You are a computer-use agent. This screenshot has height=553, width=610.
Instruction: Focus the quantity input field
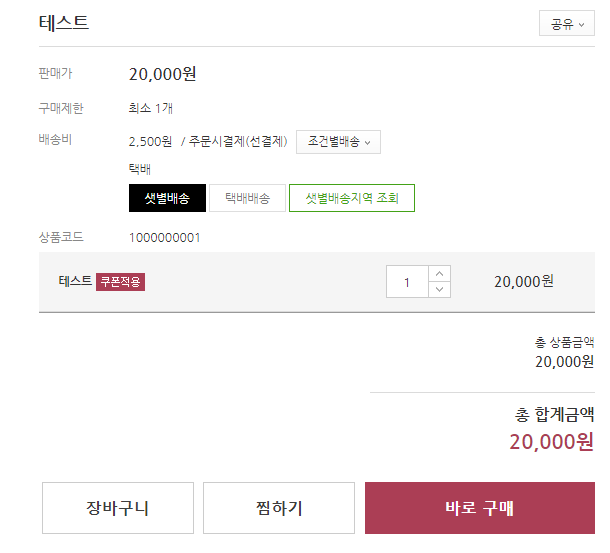(x=407, y=282)
